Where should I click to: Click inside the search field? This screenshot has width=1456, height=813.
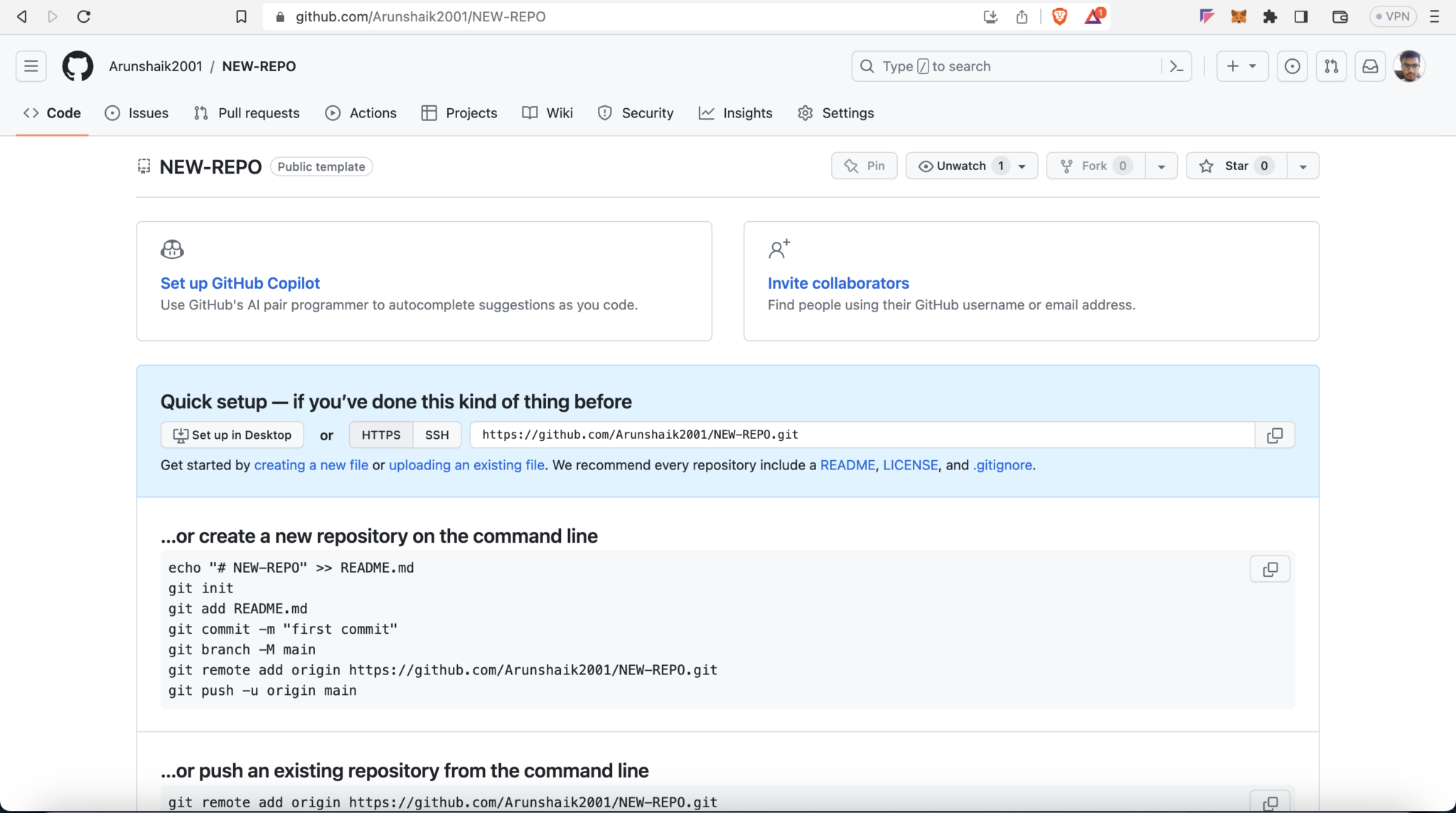[995, 66]
